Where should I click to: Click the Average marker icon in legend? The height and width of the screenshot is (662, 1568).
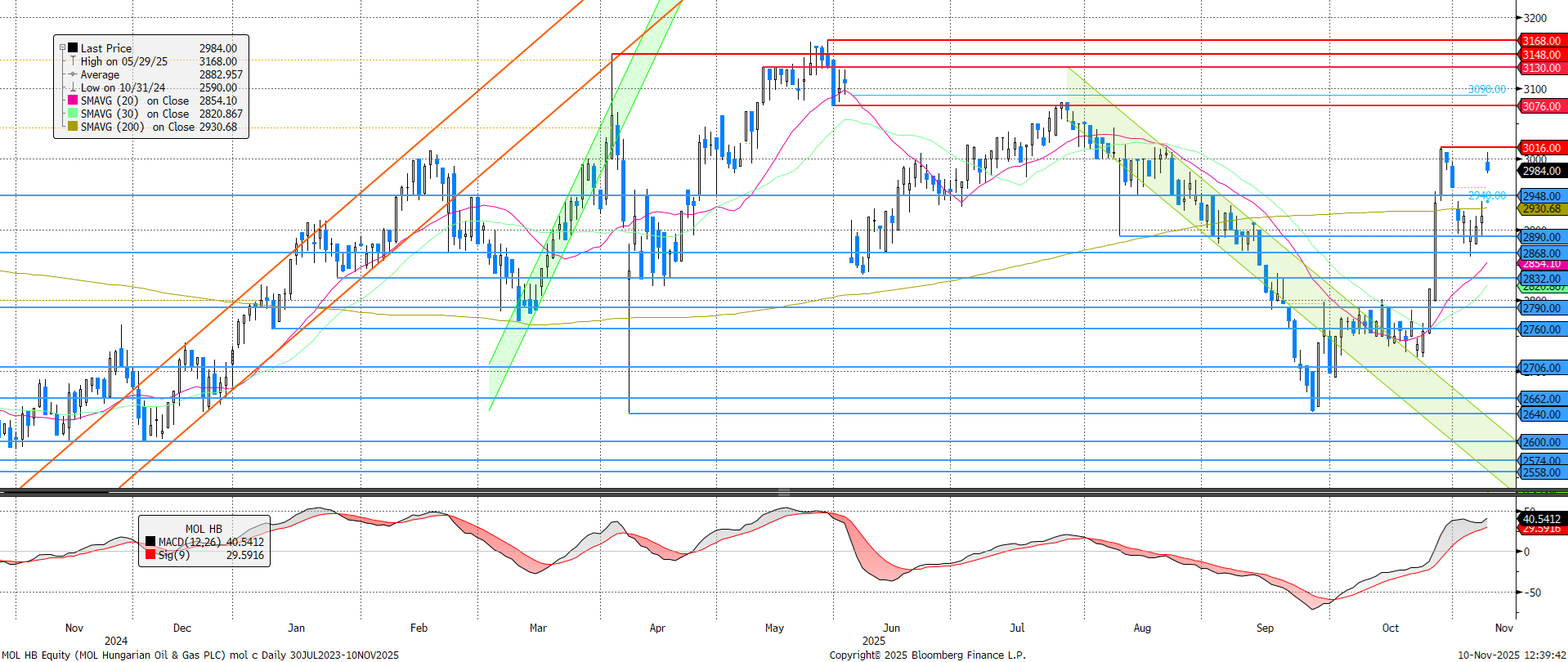[73, 74]
